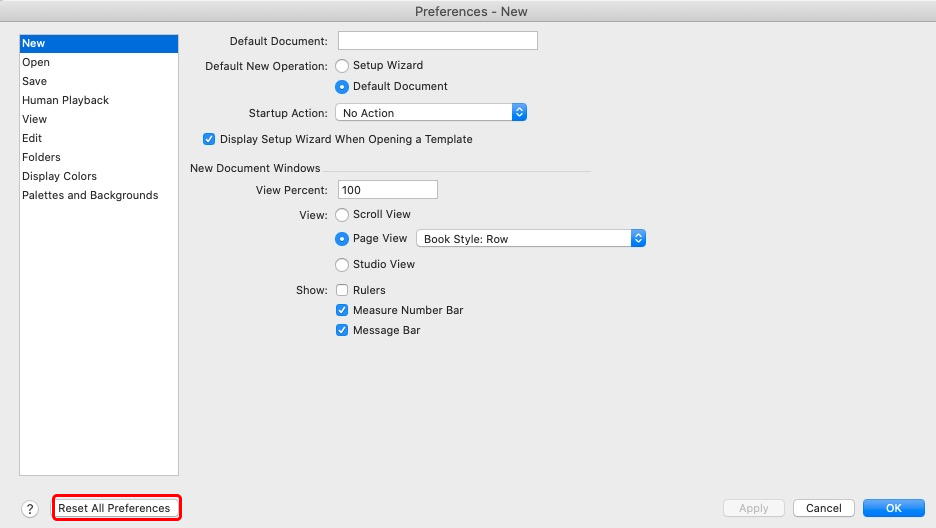Choose the Studio View radio option

click(342, 265)
